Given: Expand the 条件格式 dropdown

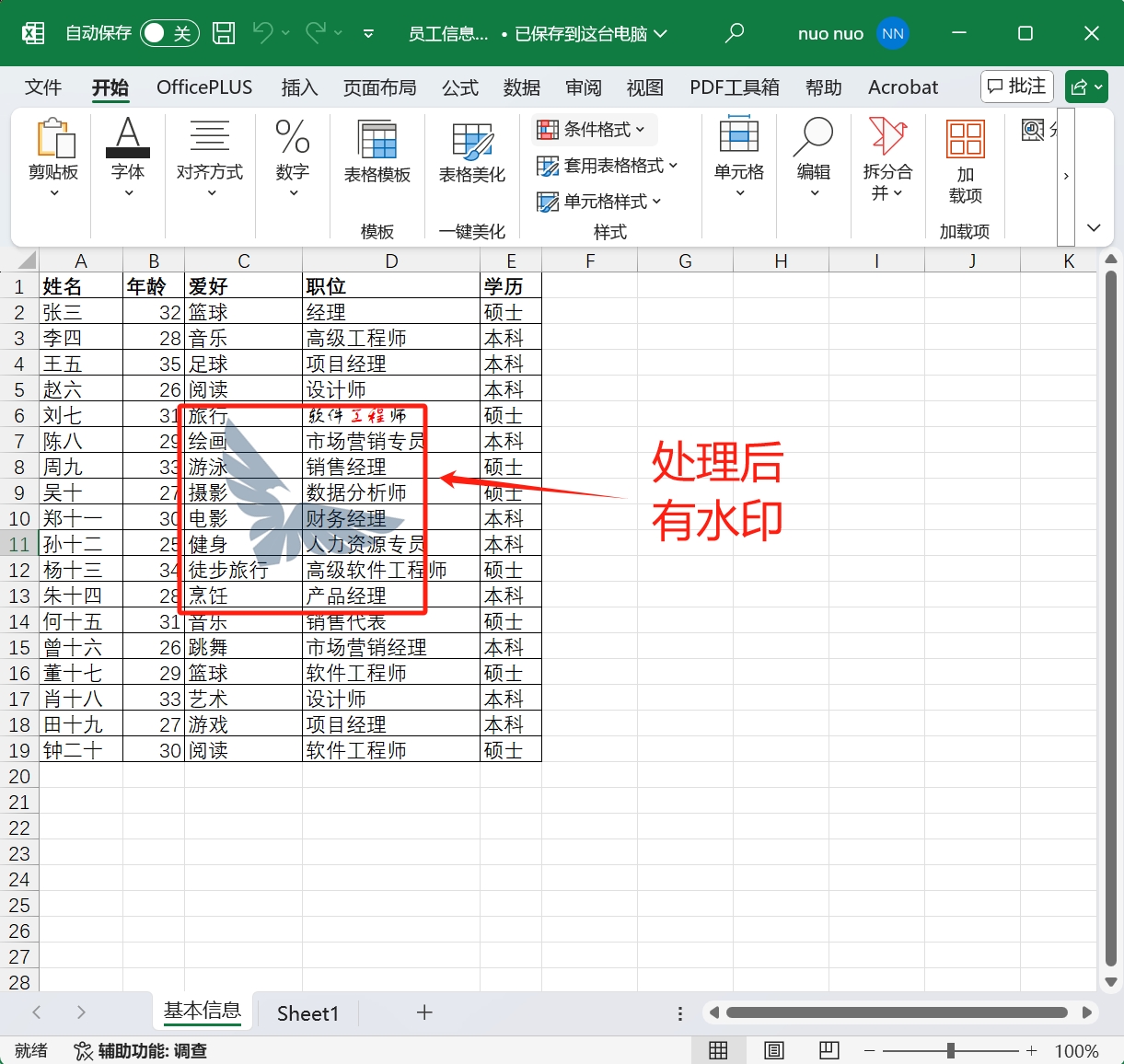Looking at the screenshot, I should tap(593, 130).
